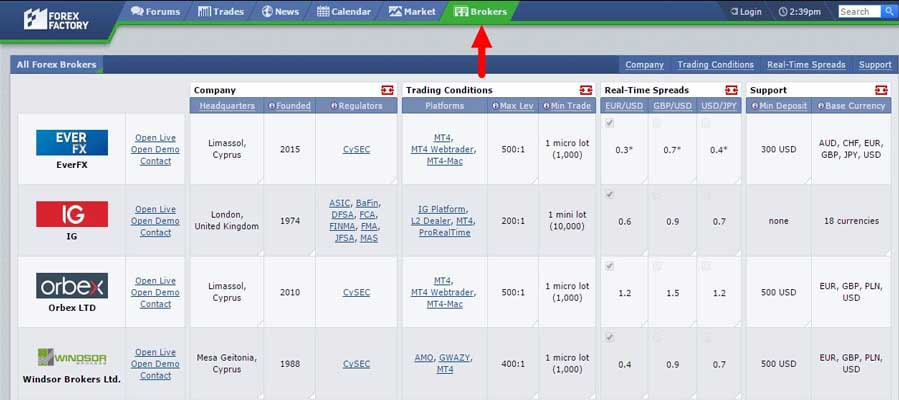The image size is (899, 400).
Task: Sort by GBP/USD column header
Action: pyautogui.click(x=672, y=106)
